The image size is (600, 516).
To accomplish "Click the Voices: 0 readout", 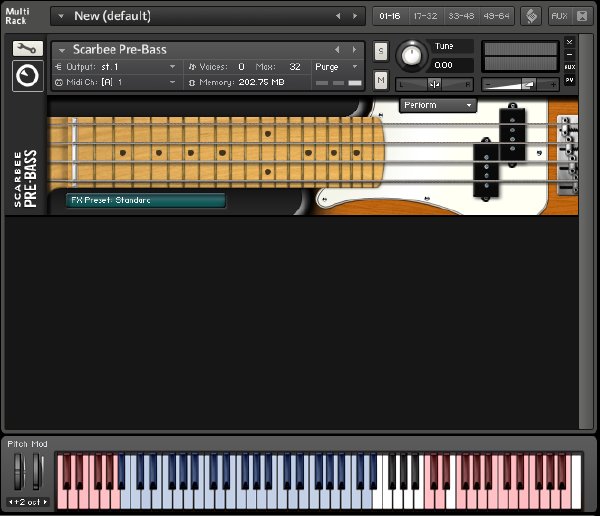I will point(217,67).
